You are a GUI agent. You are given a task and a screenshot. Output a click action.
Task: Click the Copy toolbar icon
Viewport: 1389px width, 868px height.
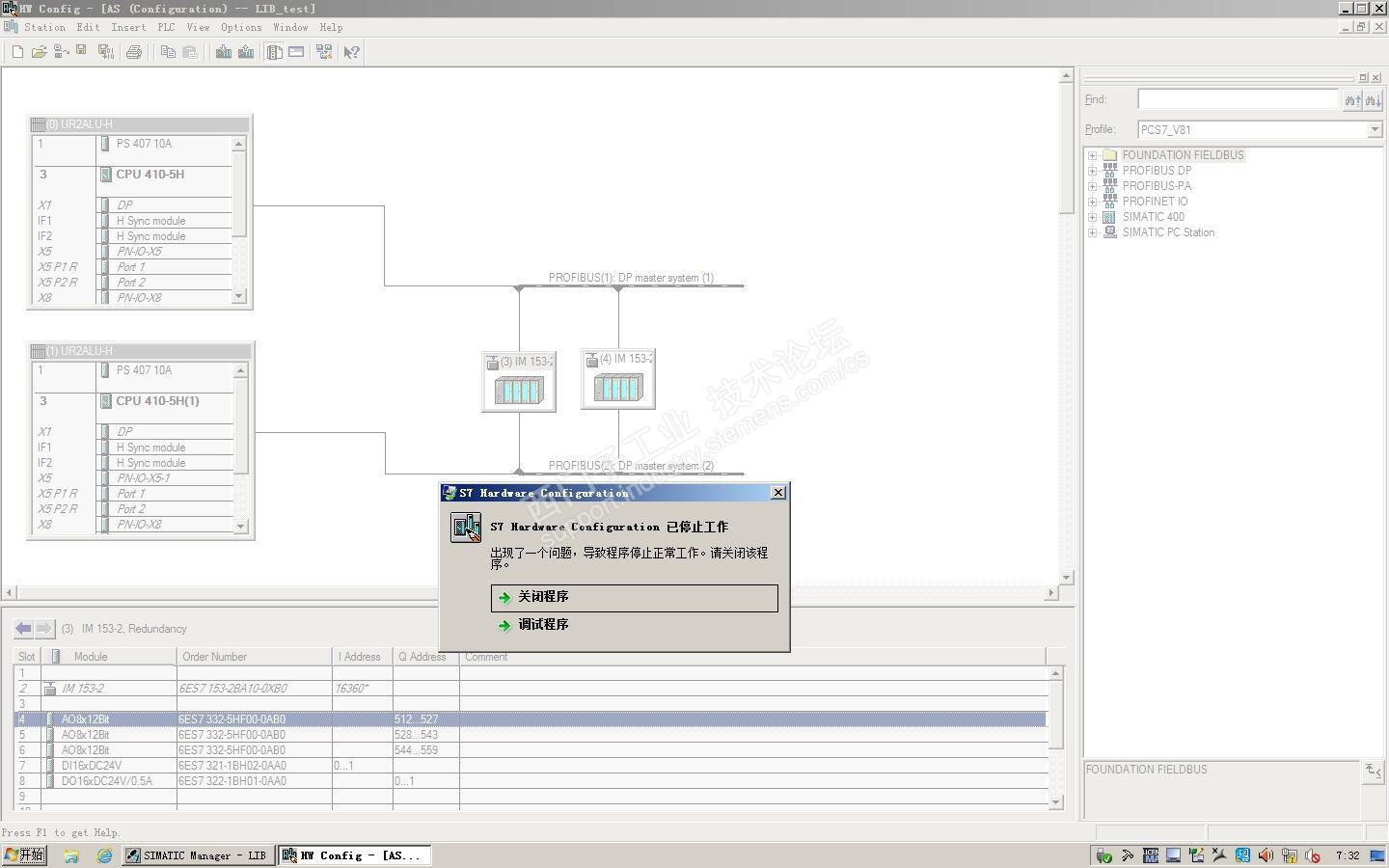(168, 52)
